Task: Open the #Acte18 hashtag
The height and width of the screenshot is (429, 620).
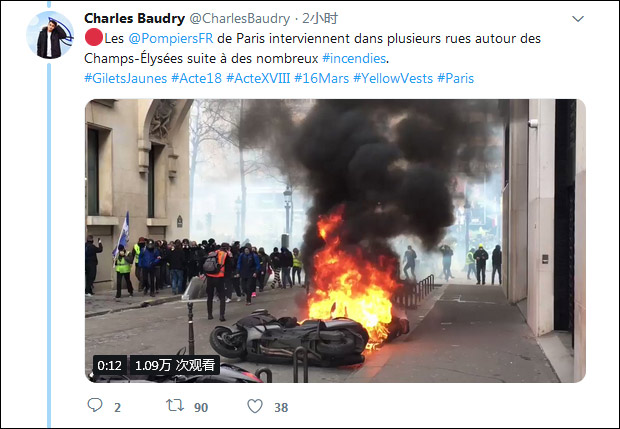Action: 197,78
